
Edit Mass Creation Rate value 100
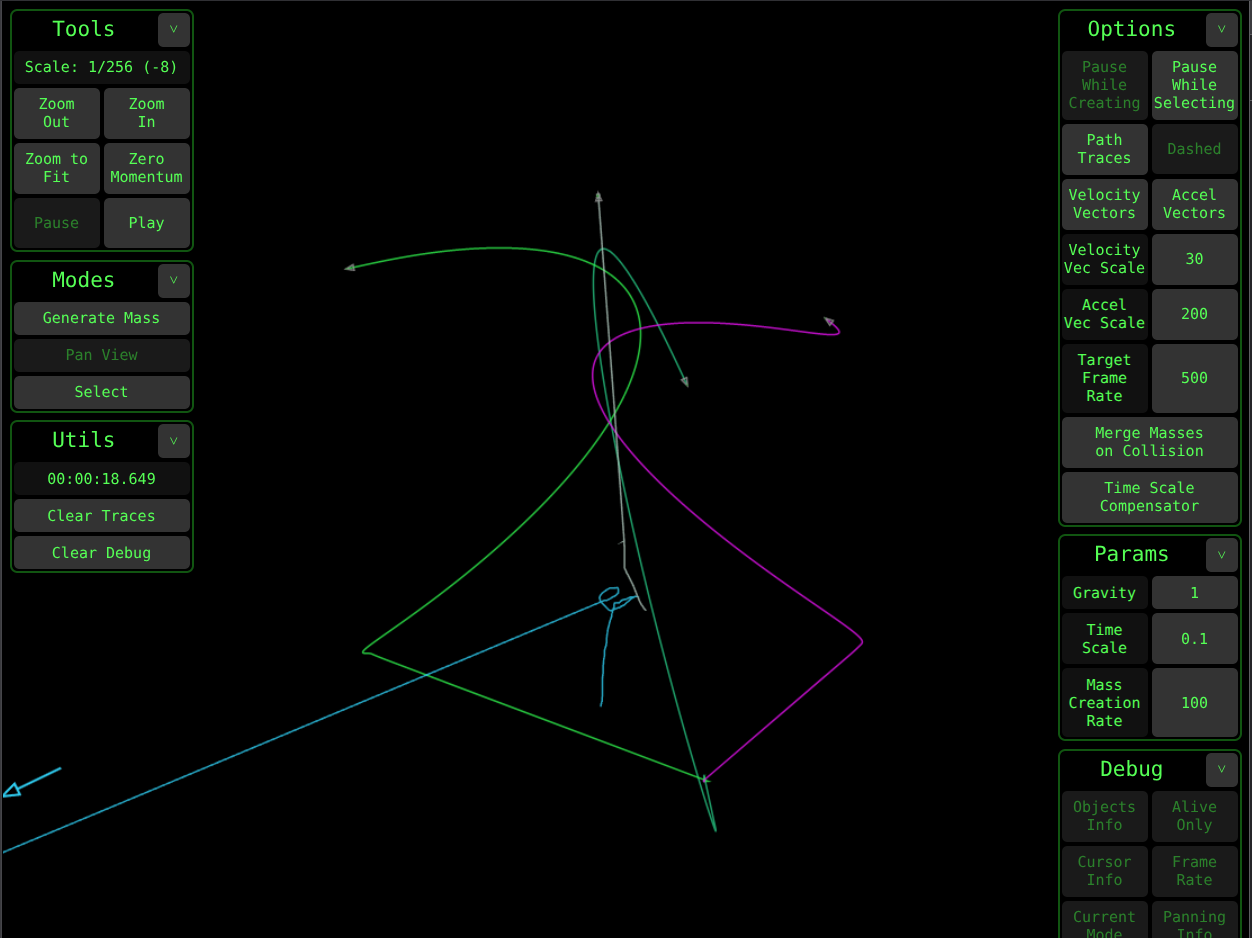click(1195, 703)
